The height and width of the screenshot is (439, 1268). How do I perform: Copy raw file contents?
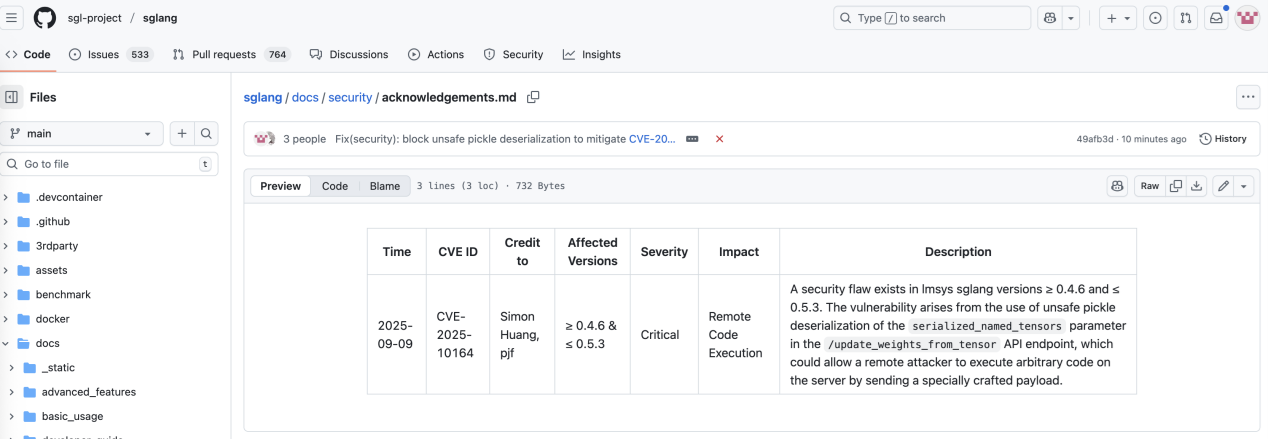point(1176,186)
